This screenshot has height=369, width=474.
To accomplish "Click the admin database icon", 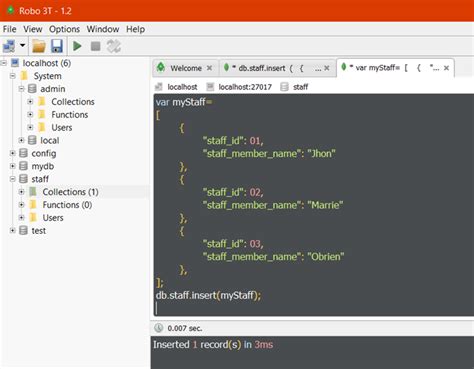I will click(x=32, y=89).
